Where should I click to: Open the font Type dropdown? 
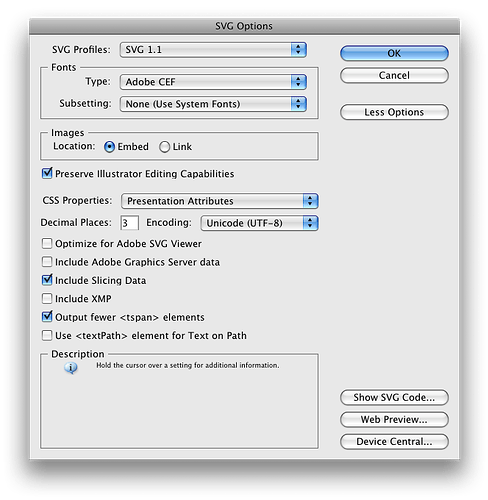point(213,82)
